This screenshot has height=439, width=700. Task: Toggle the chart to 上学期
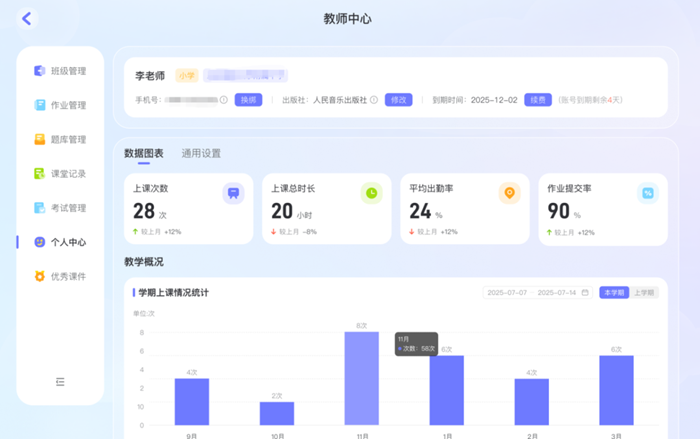coord(643,292)
